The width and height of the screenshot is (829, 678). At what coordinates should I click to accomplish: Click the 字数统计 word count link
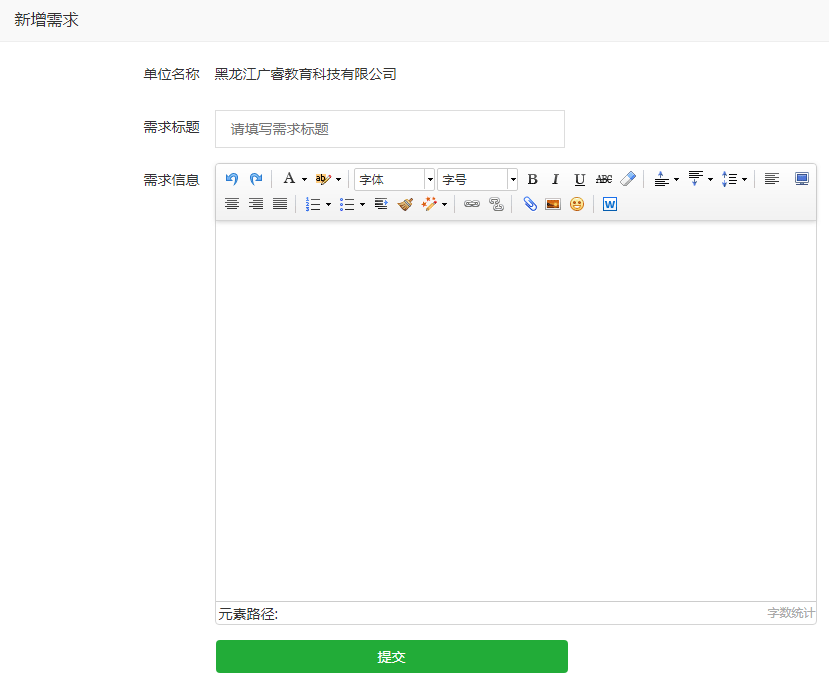791,613
